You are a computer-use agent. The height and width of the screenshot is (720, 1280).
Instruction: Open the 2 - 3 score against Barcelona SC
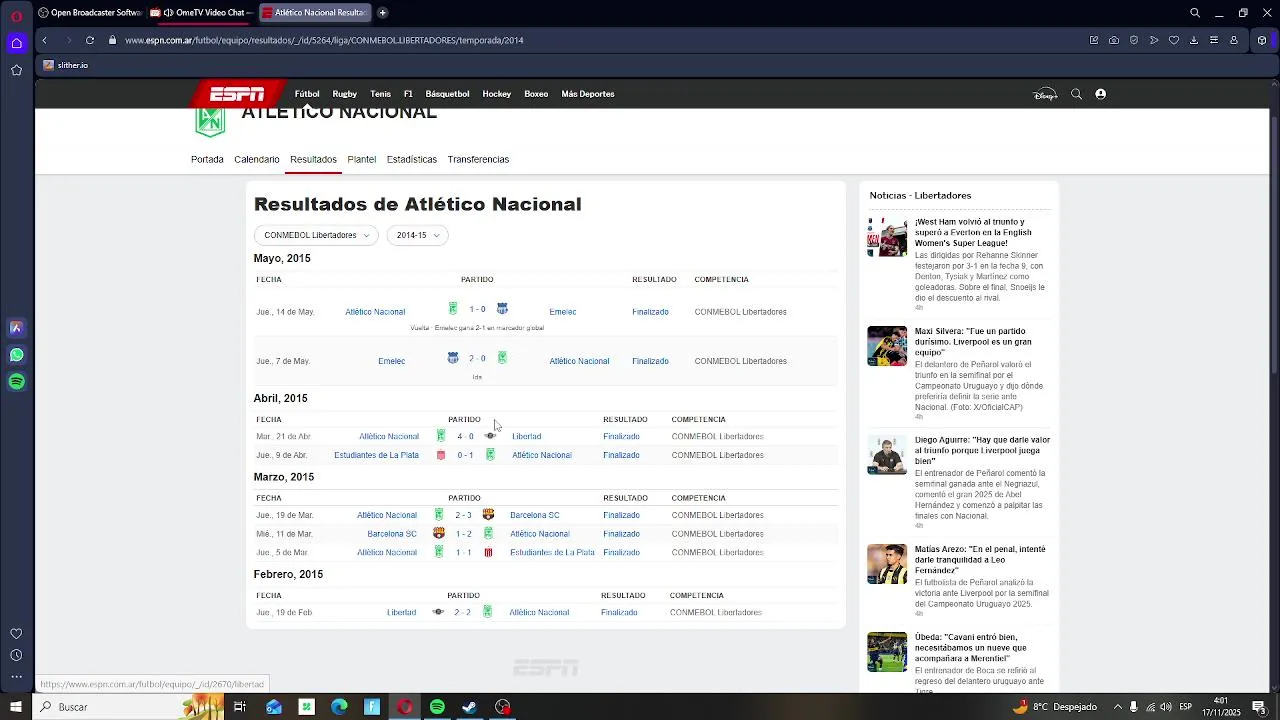463,515
